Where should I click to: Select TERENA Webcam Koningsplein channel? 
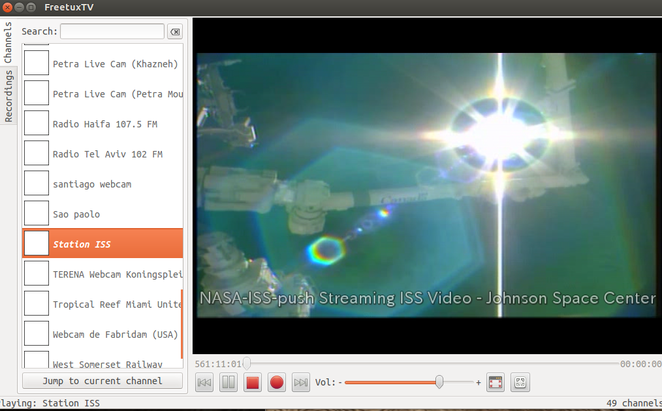coord(103,274)
